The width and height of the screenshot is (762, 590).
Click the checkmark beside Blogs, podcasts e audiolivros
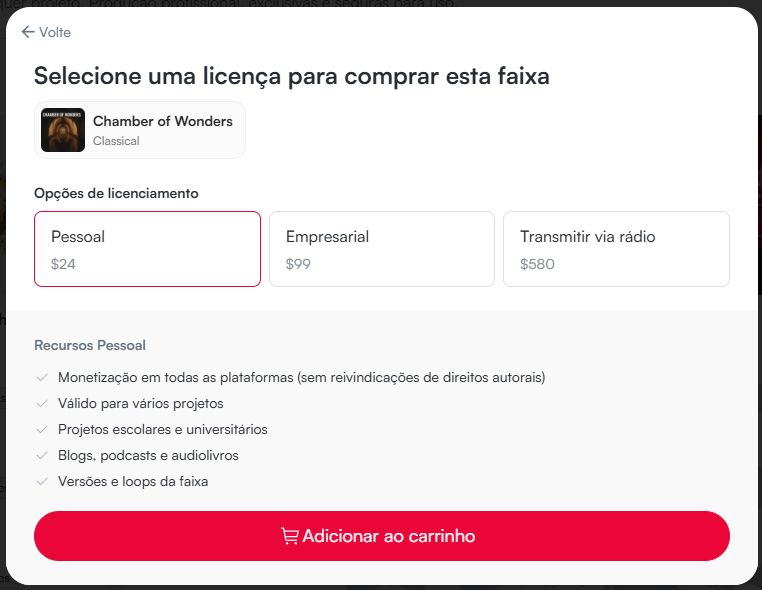click(41, 456)
